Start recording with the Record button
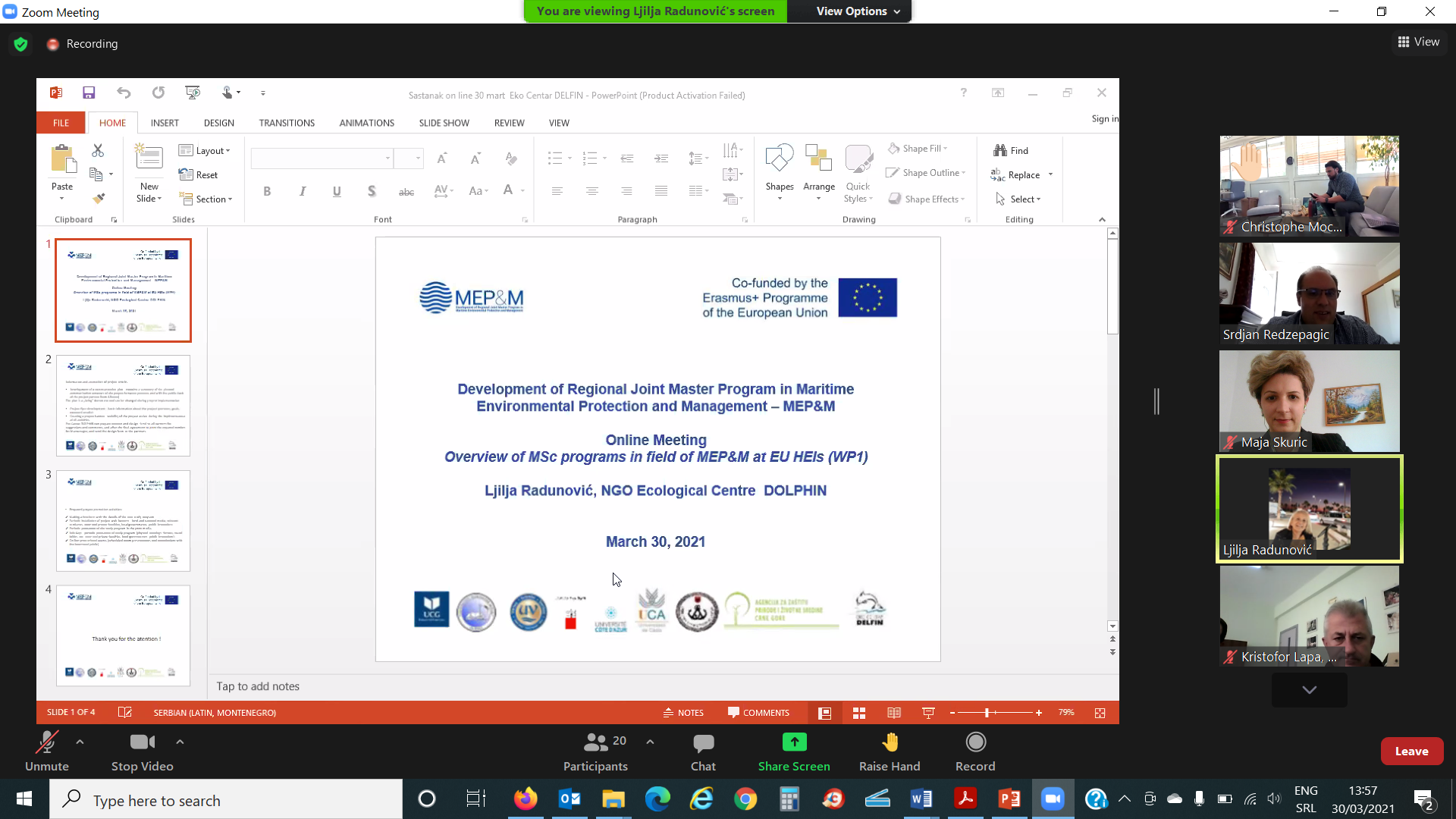 coord(975,743)
